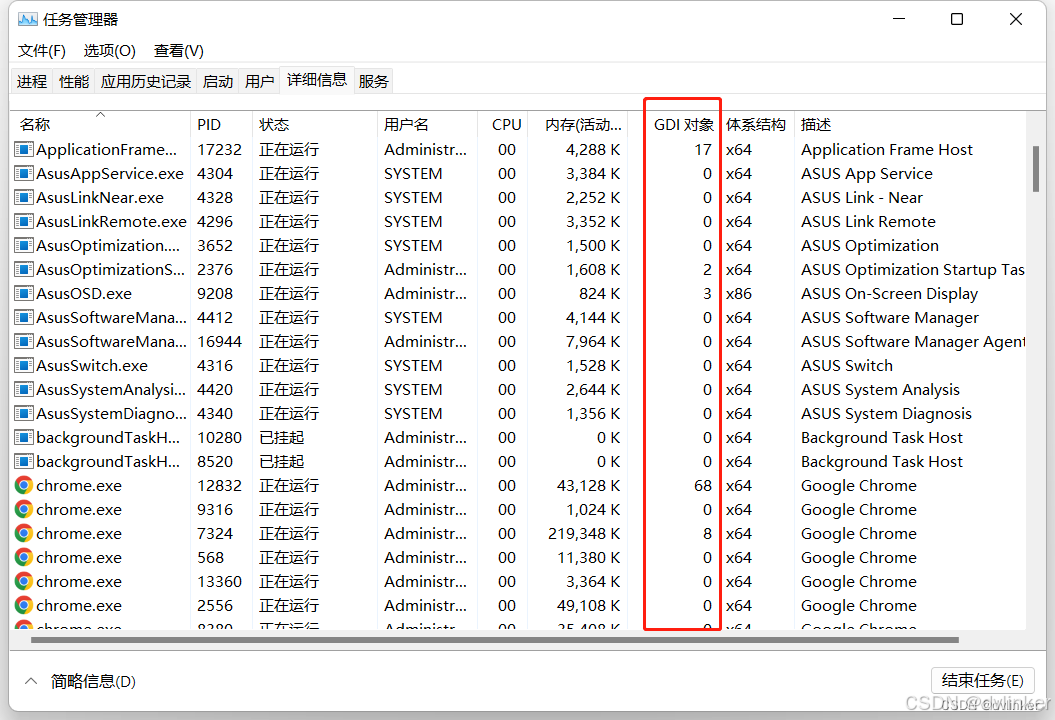Viewport: 1055px width, 720px height.
Task: Click the horizontal scrollbar thumb
Action: (x=495, y=640)
